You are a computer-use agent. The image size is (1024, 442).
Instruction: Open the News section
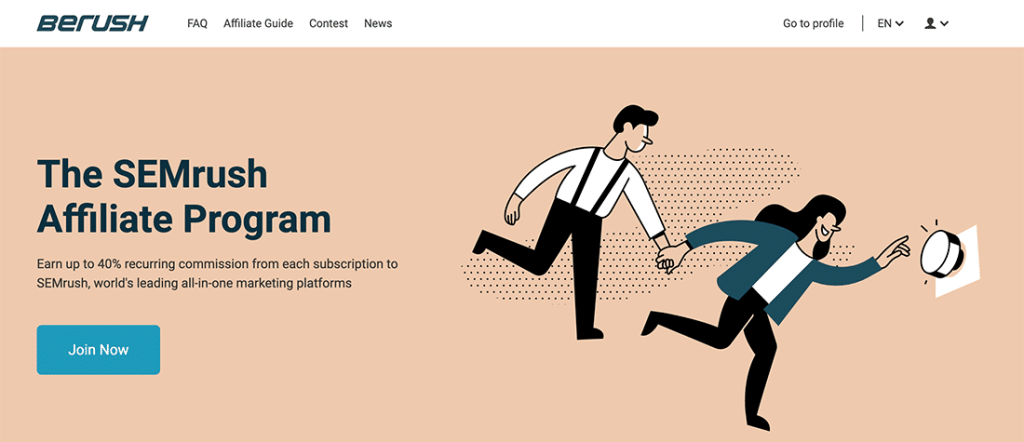coord(378,24)
